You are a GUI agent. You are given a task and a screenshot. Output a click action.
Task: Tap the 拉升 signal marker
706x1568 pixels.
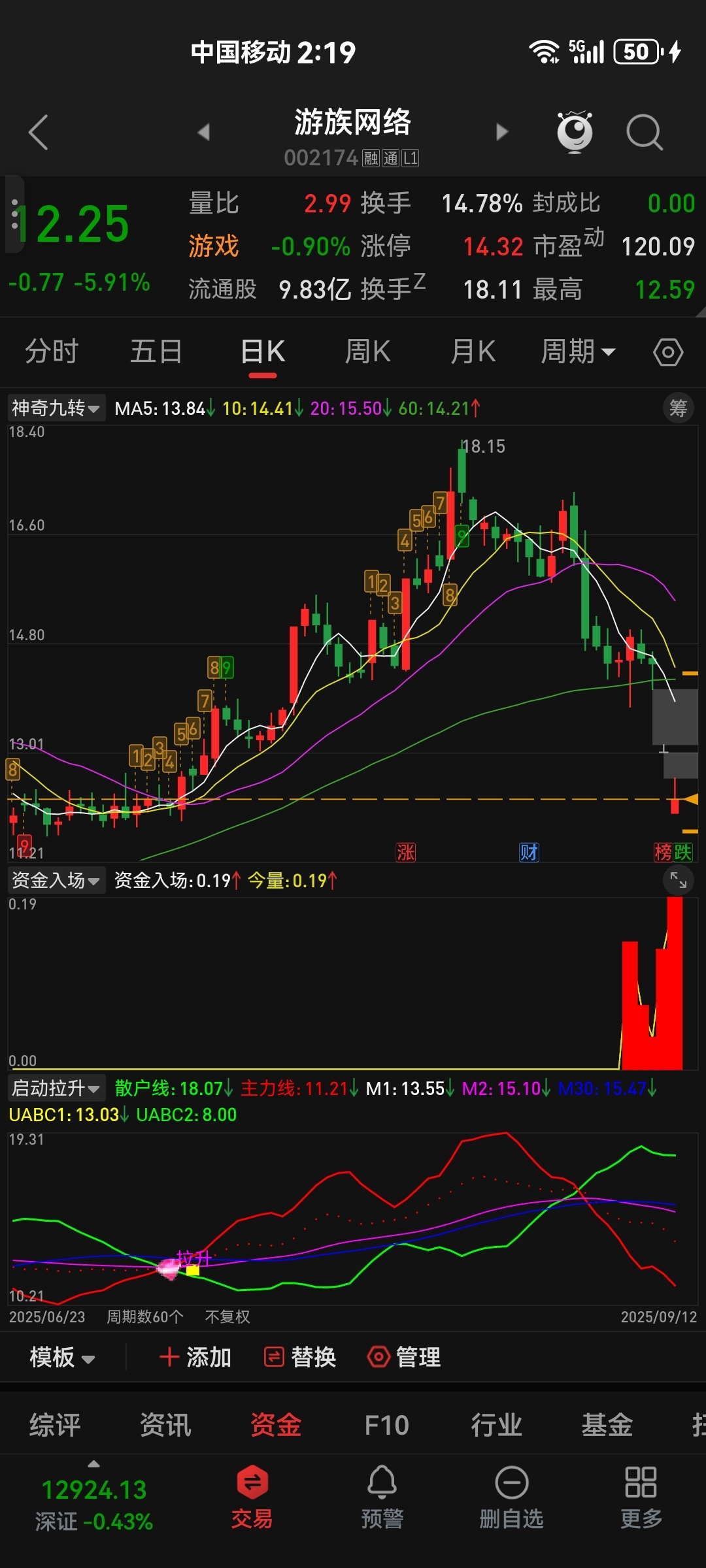point(194,1258)
